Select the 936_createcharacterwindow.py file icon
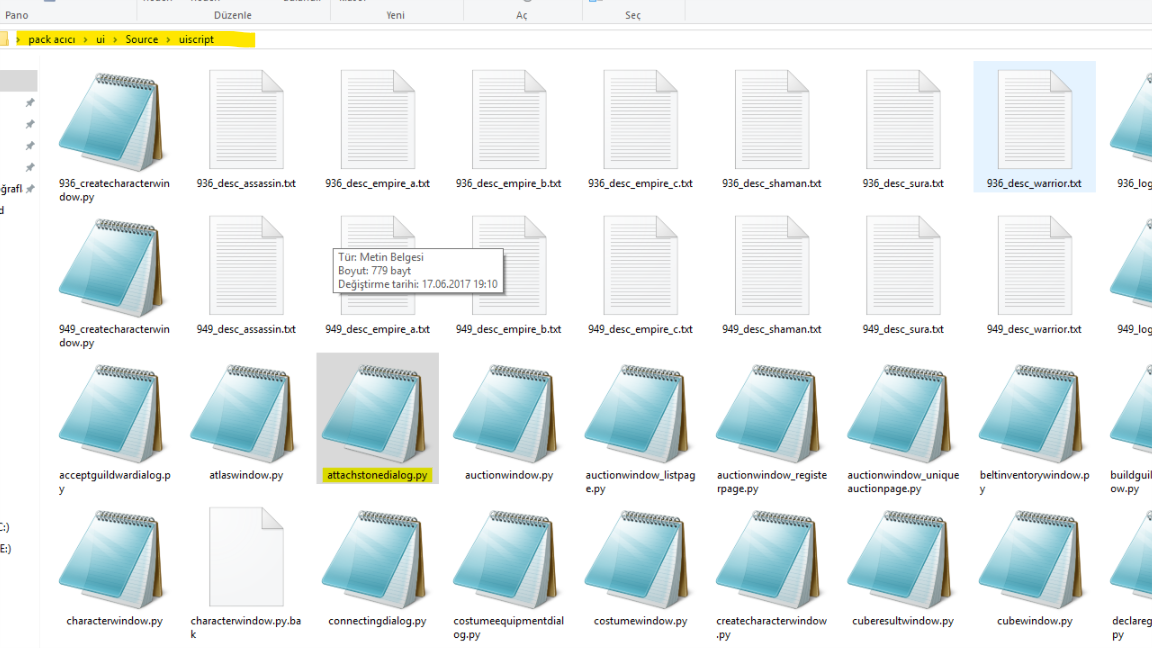Screen dimensions: 1152x648 click(111, 122)
